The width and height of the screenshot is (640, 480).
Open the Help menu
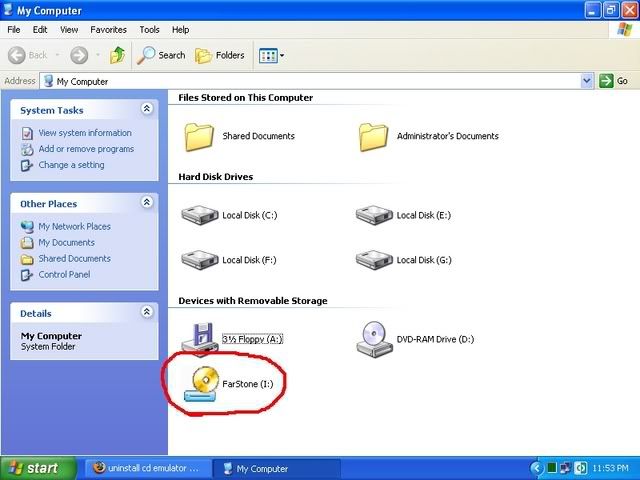click(x=180, y=30)
